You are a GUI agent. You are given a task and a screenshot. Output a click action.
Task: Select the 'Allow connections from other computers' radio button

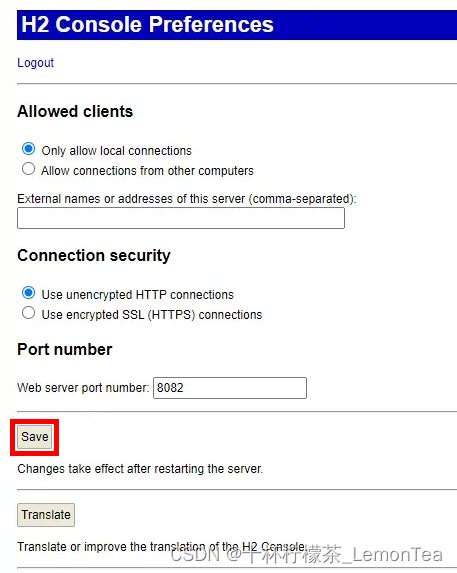[x=28, y=169]
